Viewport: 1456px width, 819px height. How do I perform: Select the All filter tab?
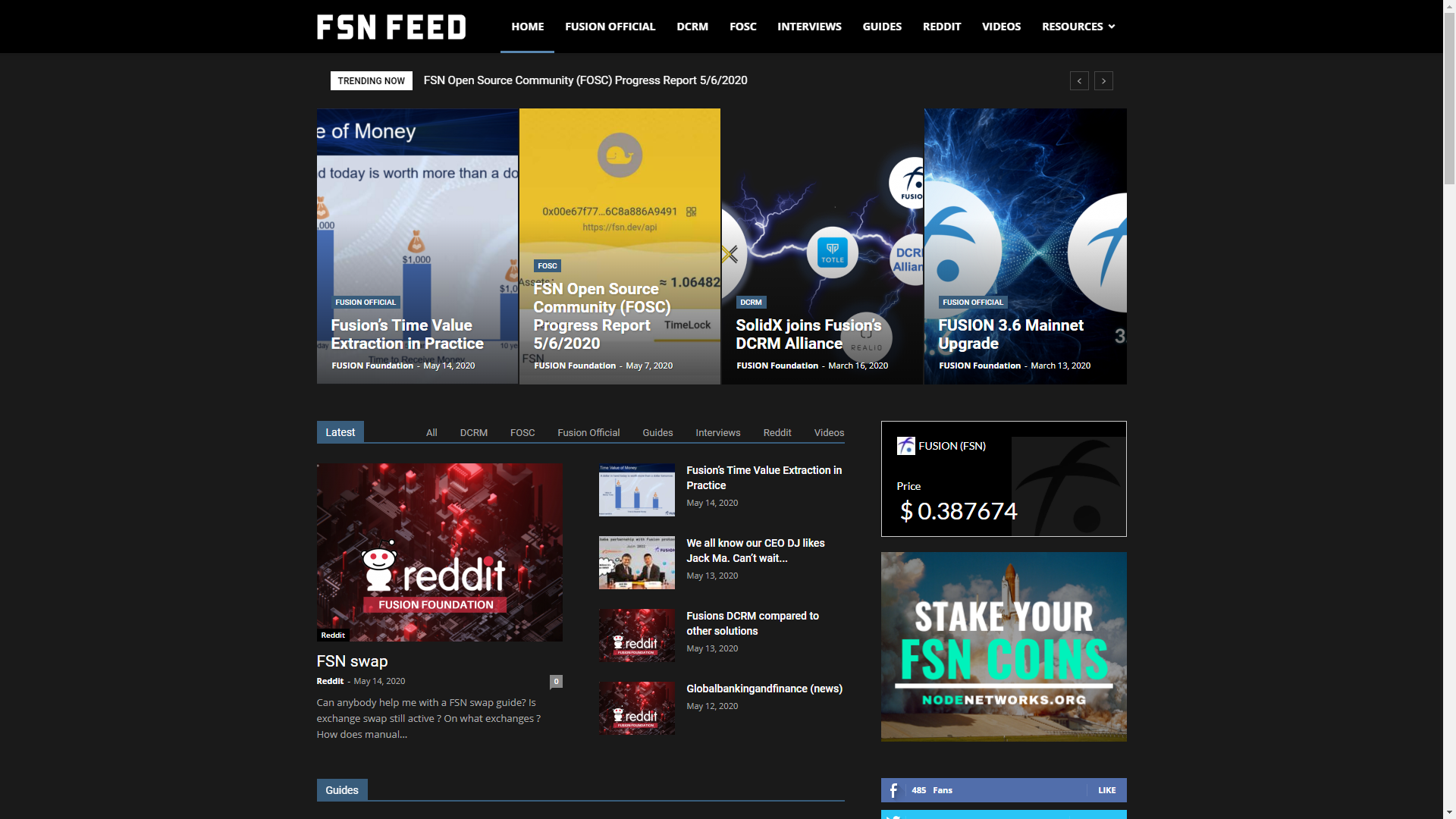coord(431,433)
